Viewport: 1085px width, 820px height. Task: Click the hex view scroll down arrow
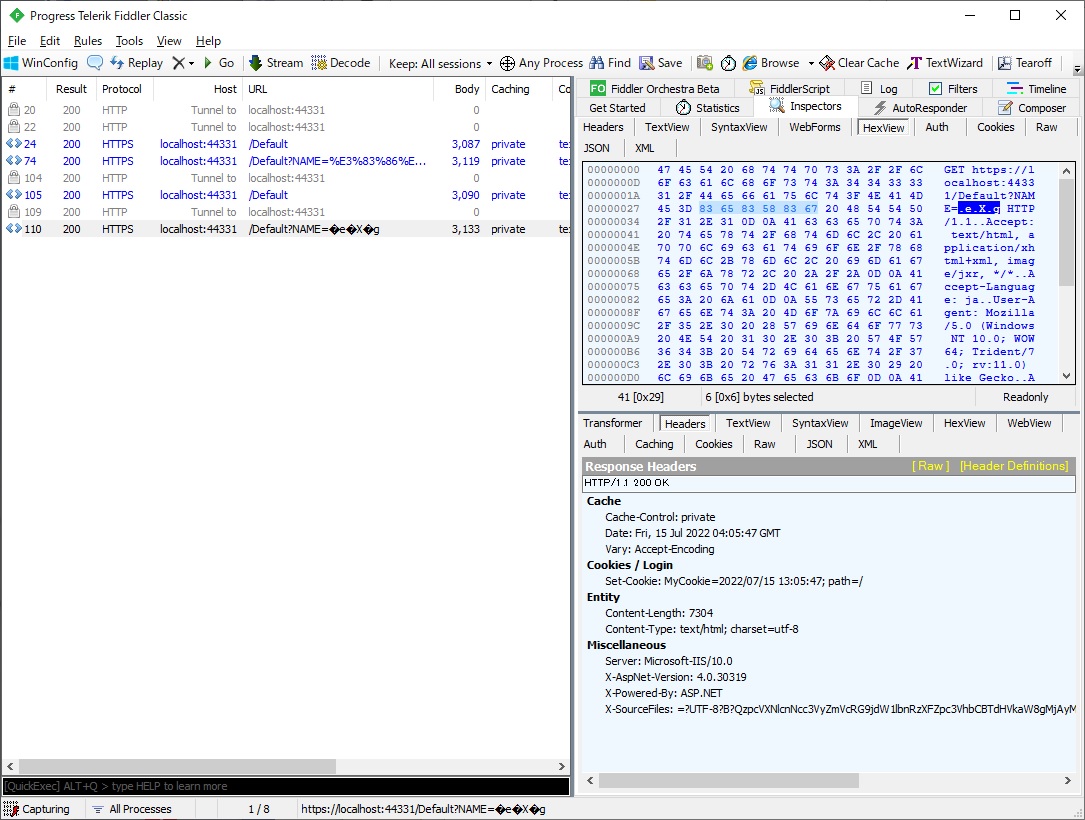click(1066, 376)
